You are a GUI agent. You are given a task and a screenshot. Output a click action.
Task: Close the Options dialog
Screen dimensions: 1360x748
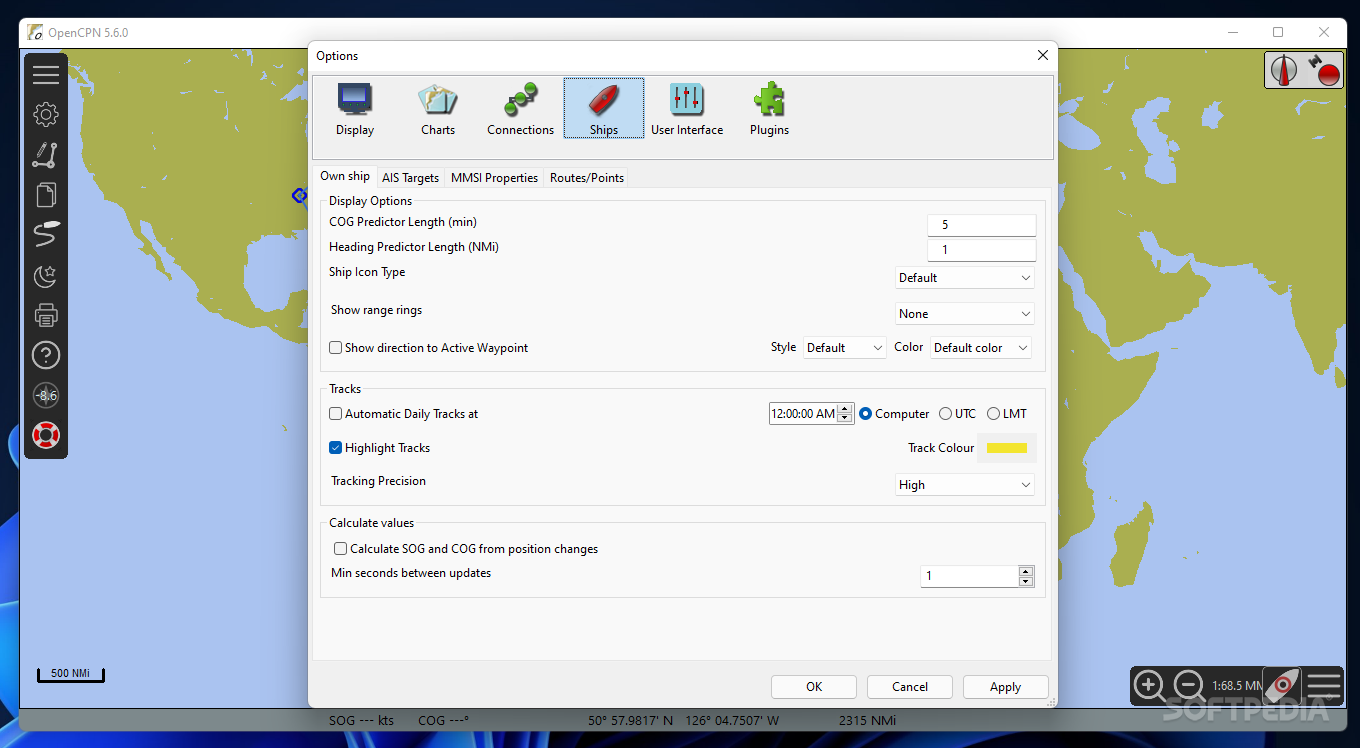pos(1043,55)
